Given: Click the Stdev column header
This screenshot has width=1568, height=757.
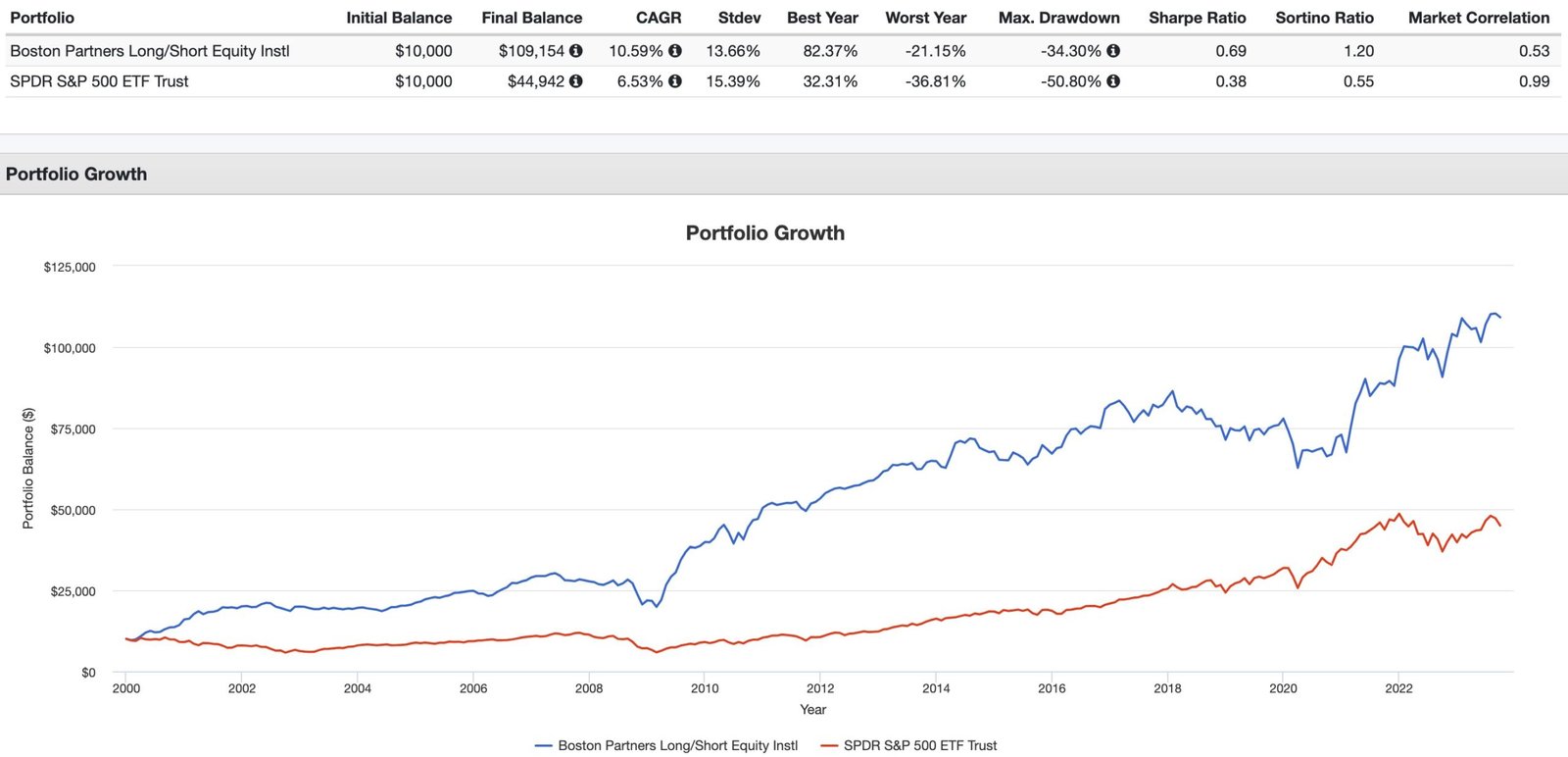Looking at the screenshot, I should tap(739, 18).
